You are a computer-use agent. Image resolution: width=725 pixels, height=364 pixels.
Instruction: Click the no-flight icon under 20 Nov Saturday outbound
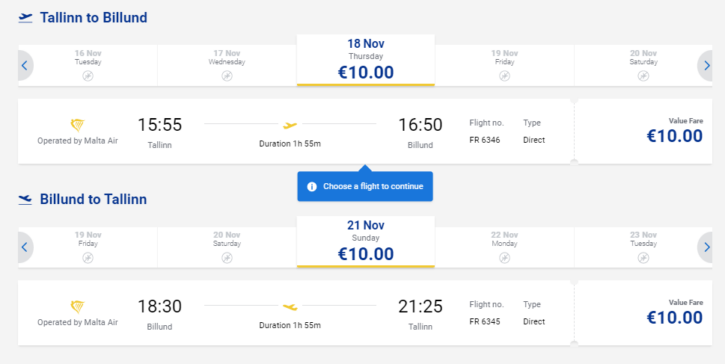643,76
